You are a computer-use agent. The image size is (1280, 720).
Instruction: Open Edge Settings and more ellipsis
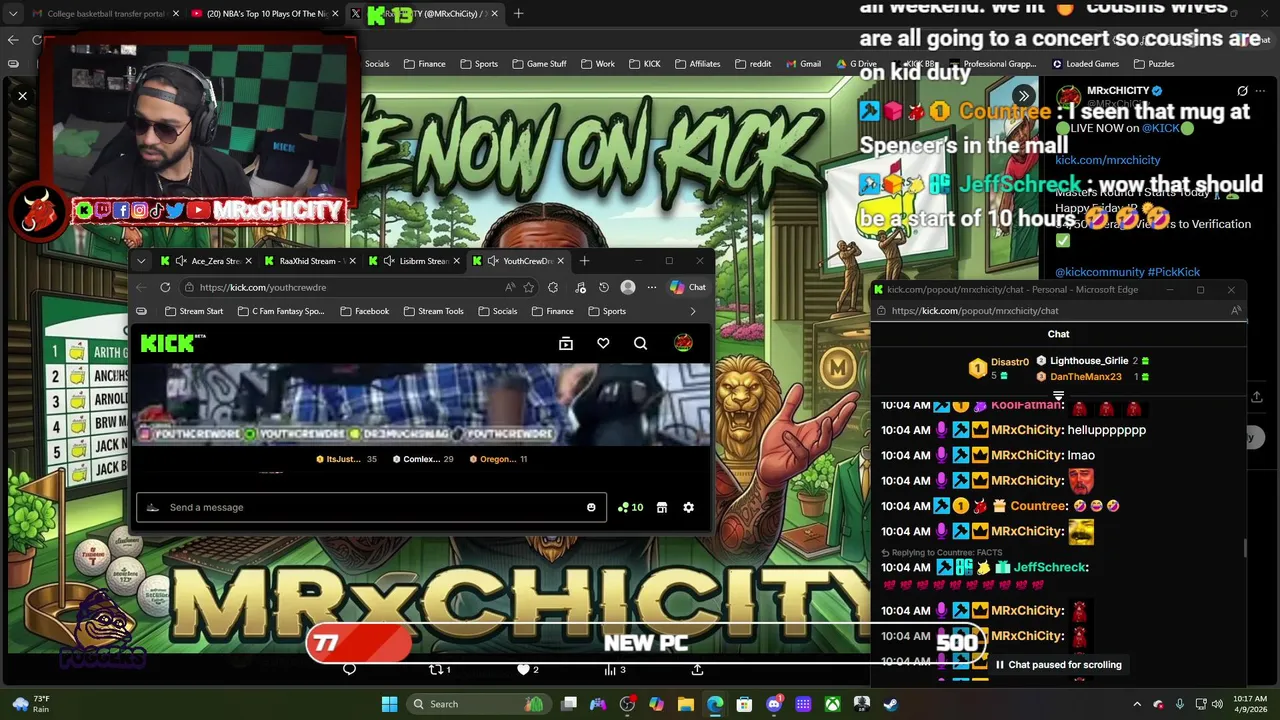click(652, 287)
